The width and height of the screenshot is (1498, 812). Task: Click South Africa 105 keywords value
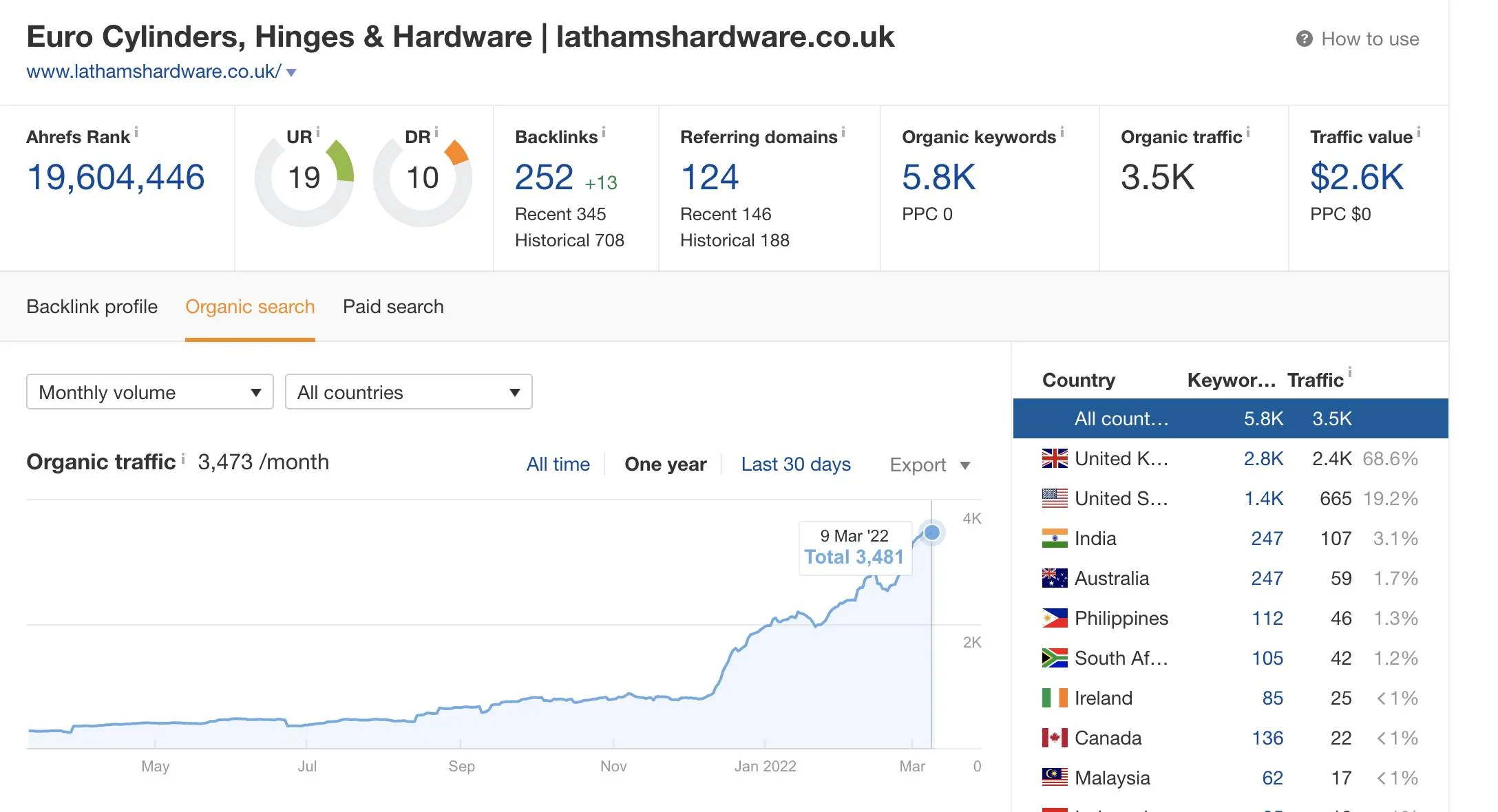tap(1267, 658)
